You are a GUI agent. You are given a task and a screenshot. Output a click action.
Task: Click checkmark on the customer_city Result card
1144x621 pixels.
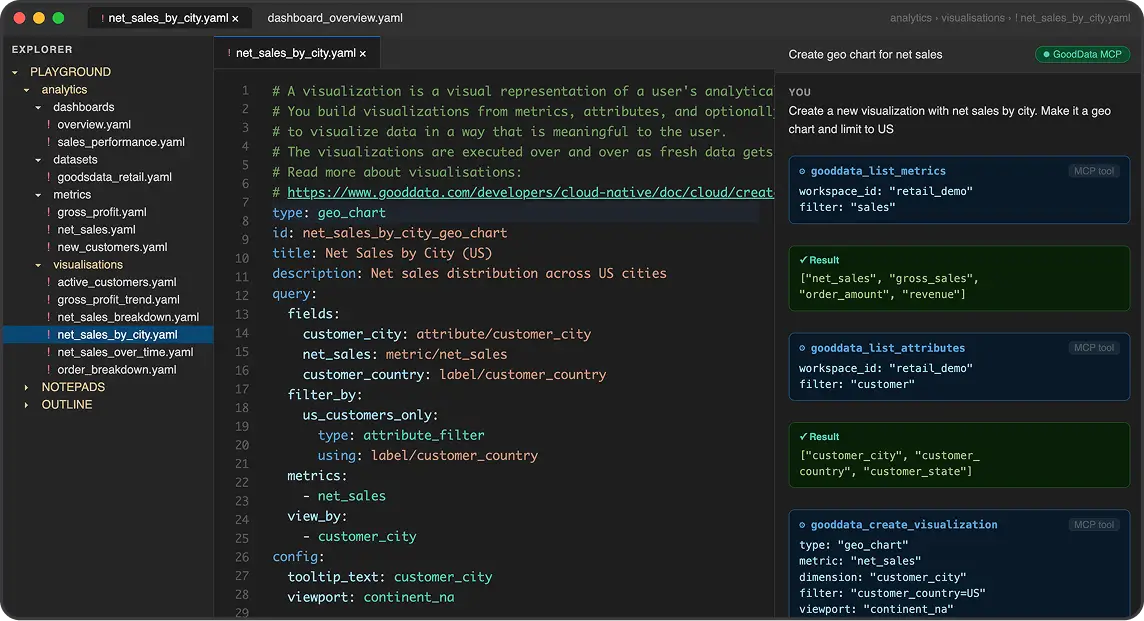(x=803, y=437)
